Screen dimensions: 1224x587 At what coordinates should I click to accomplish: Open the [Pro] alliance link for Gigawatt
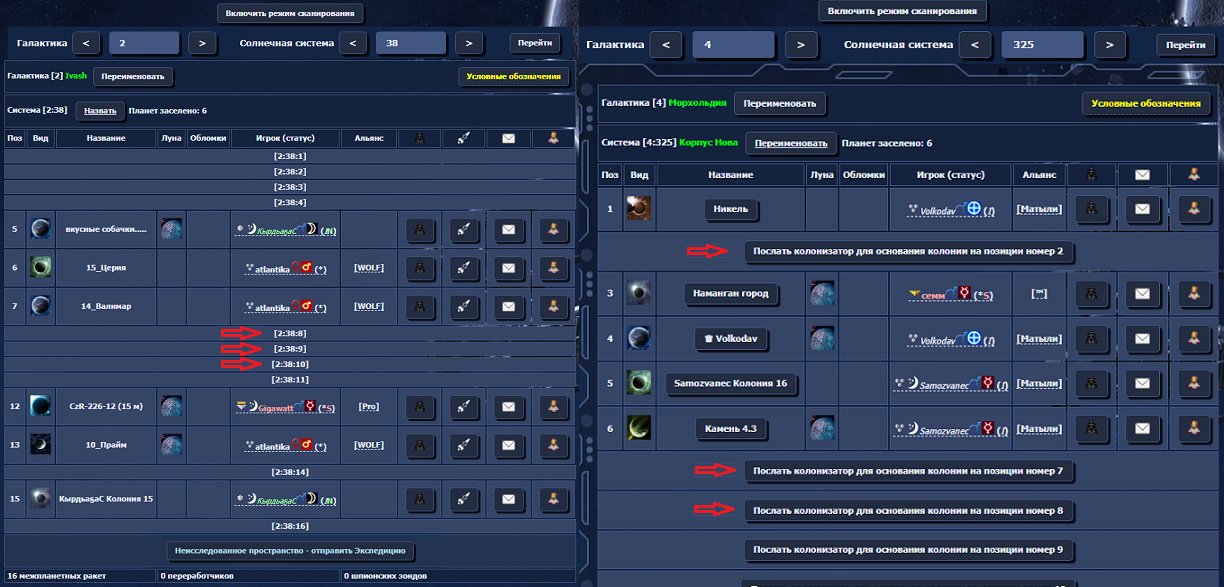[x=369, y=407]
